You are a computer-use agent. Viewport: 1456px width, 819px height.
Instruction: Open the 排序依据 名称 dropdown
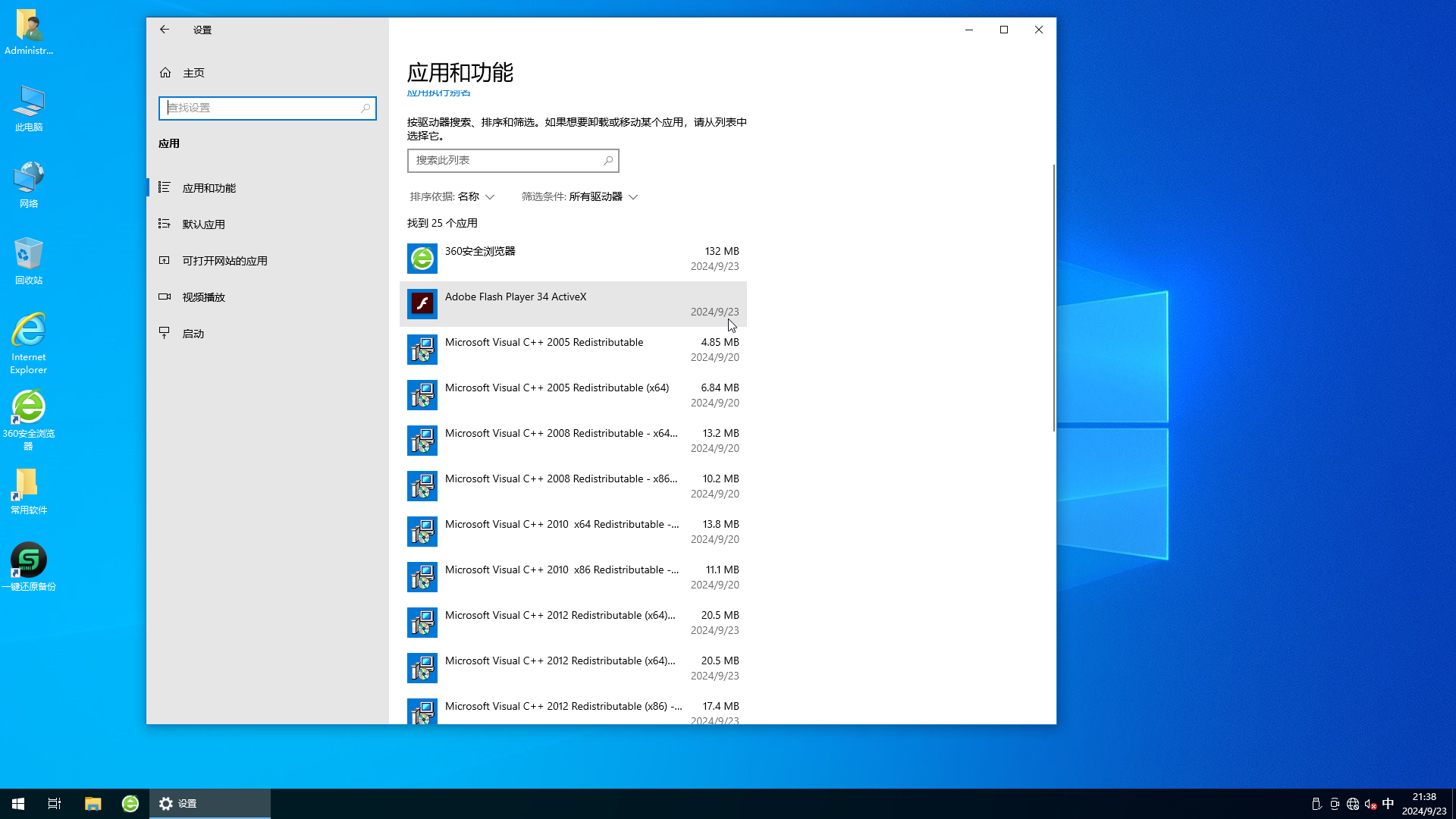[453, 197]
